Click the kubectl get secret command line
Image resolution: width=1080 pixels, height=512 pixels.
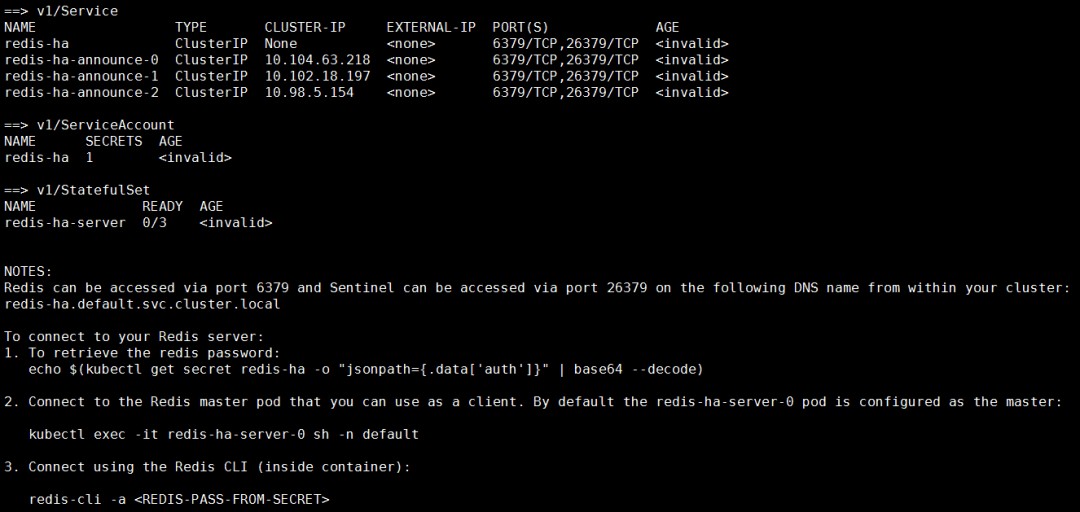366,369
